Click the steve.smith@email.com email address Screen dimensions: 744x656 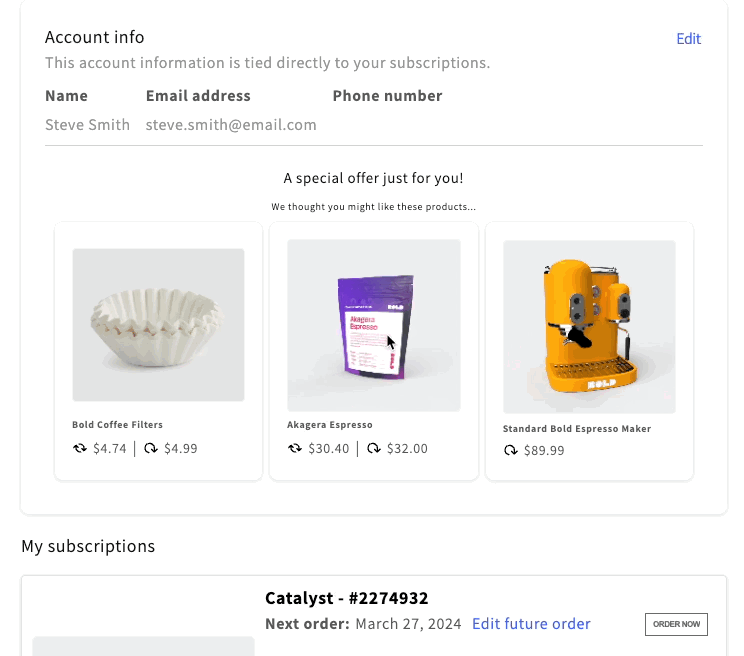(x=231, y=125)
